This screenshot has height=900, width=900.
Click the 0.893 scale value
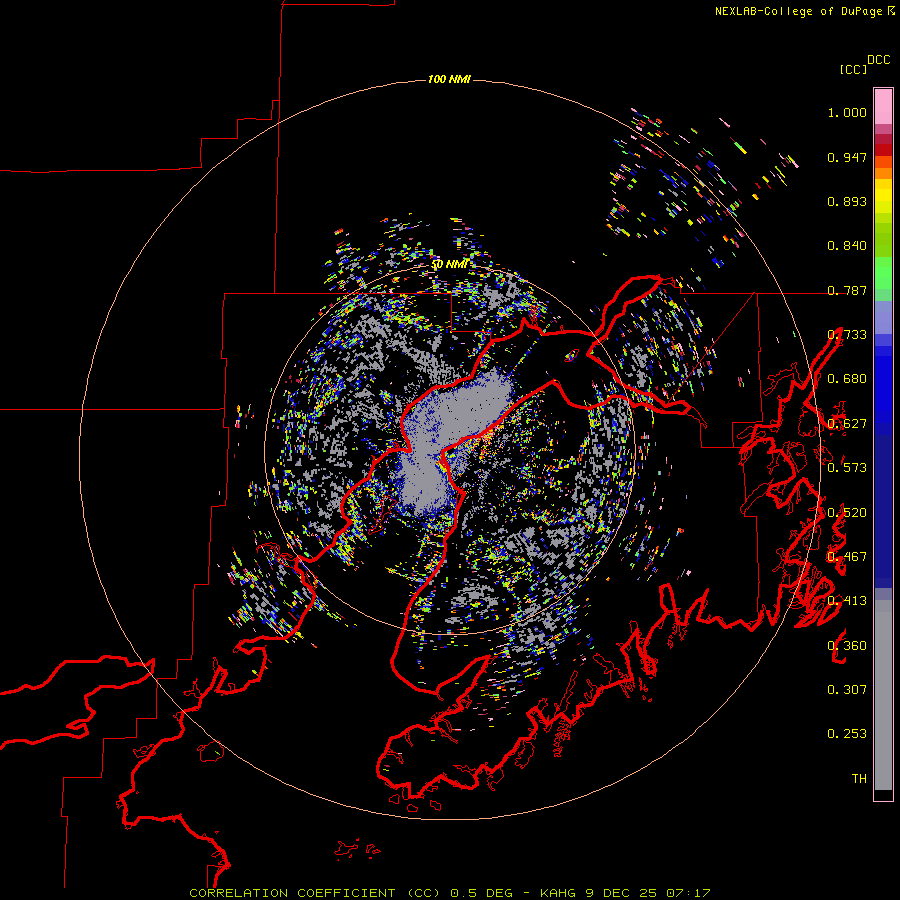pyautogui.click(x=847, y=201)
